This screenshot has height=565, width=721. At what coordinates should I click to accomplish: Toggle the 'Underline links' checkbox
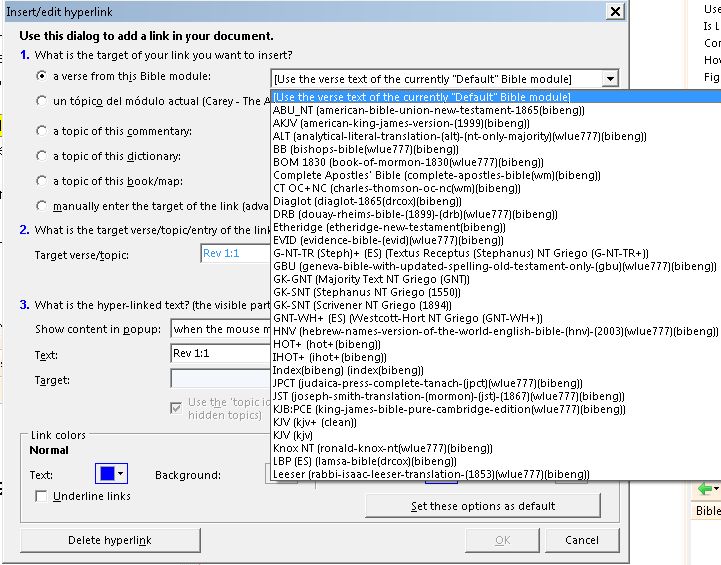click(41, 496)
